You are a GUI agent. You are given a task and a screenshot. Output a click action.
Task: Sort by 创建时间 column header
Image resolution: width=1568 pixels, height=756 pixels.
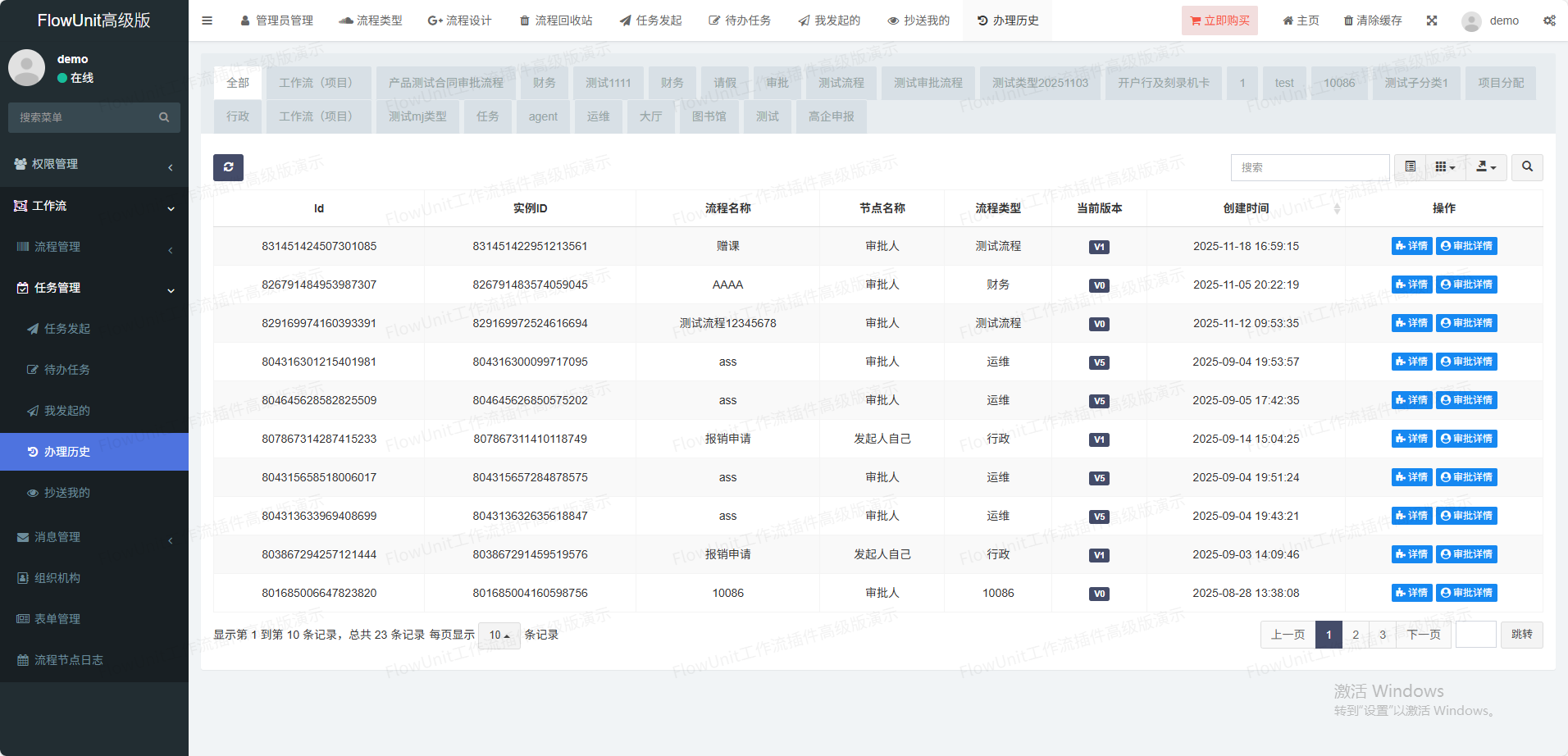click(1246, 208)
